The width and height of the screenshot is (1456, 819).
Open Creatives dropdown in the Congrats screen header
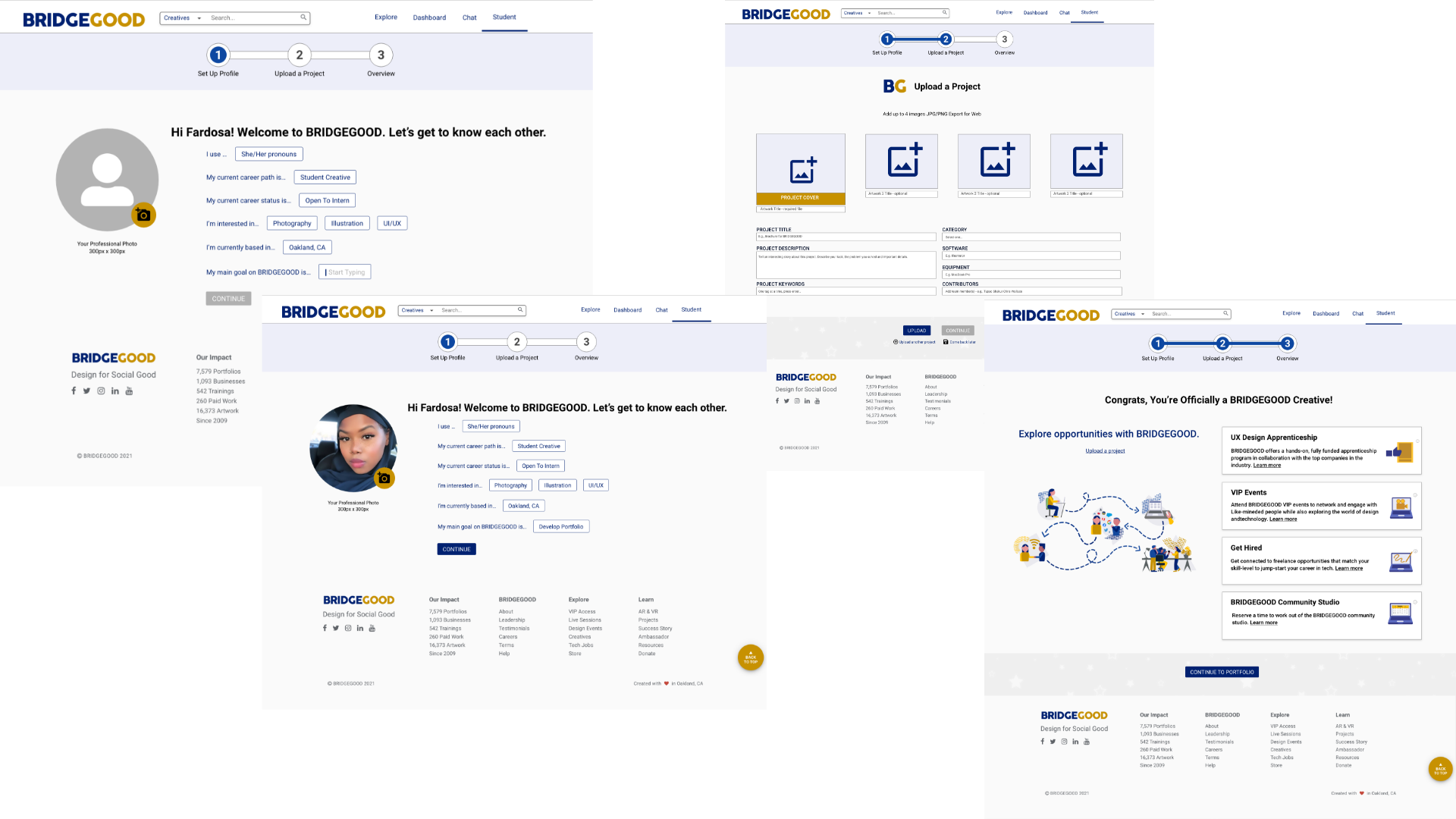1129,313
